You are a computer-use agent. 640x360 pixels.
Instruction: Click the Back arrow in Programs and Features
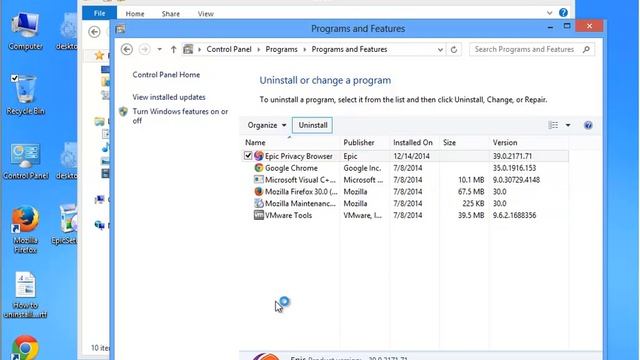point(127,49)
